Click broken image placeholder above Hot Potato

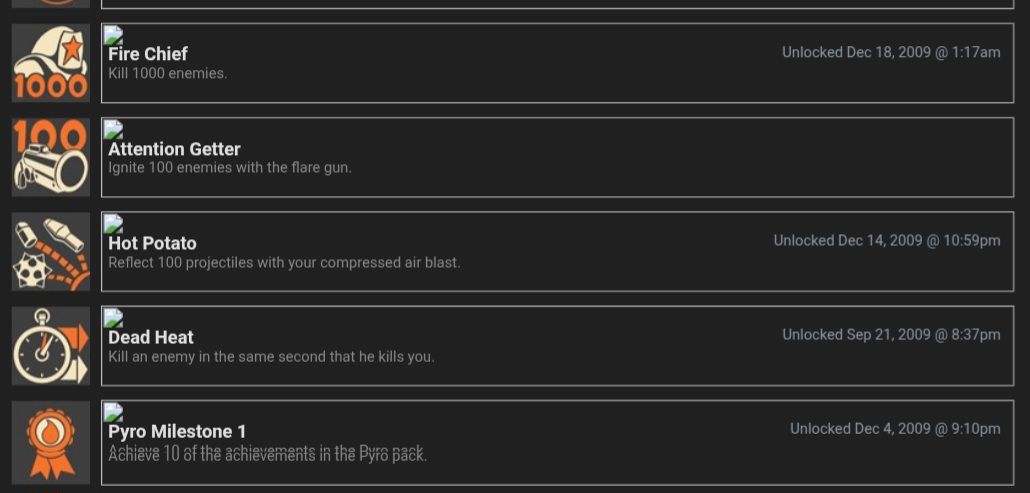tap(113, 223)
